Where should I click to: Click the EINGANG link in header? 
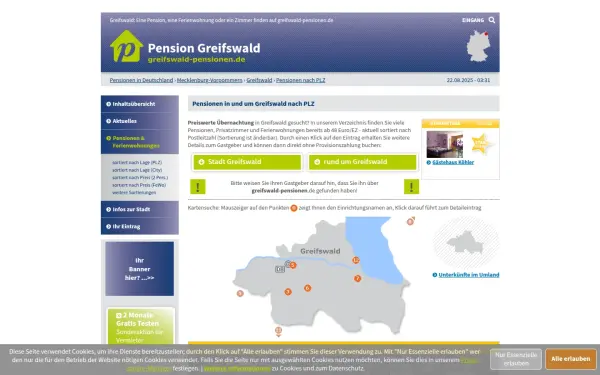pos(473,20)
